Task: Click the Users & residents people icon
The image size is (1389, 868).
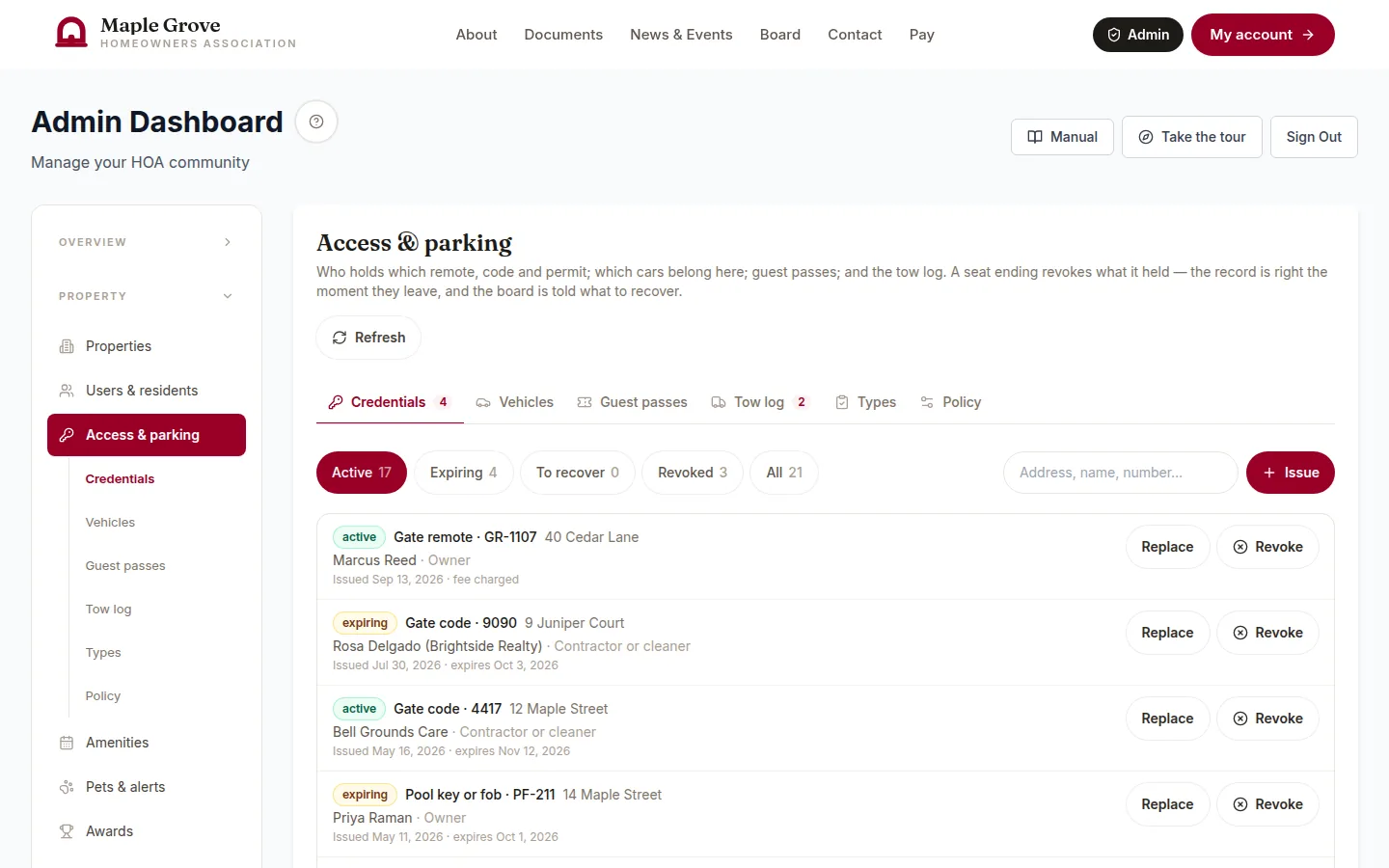Action: 67,391
